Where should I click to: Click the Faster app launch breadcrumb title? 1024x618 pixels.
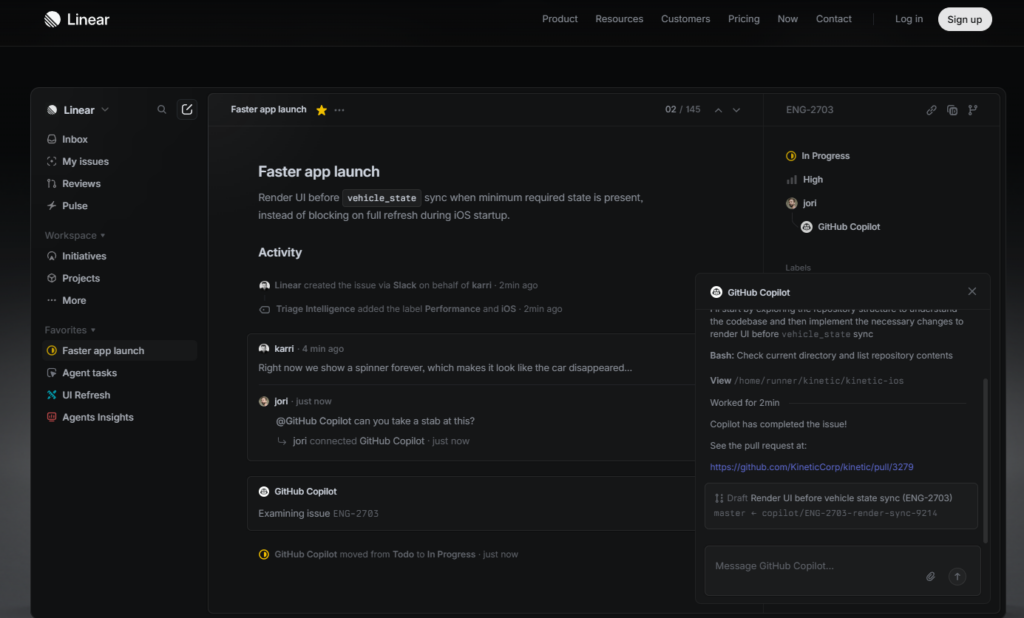(268, 110)
